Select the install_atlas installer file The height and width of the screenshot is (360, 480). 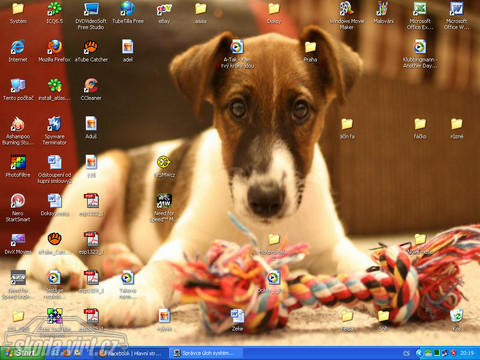pyautogui.click(x=54, y=90)
